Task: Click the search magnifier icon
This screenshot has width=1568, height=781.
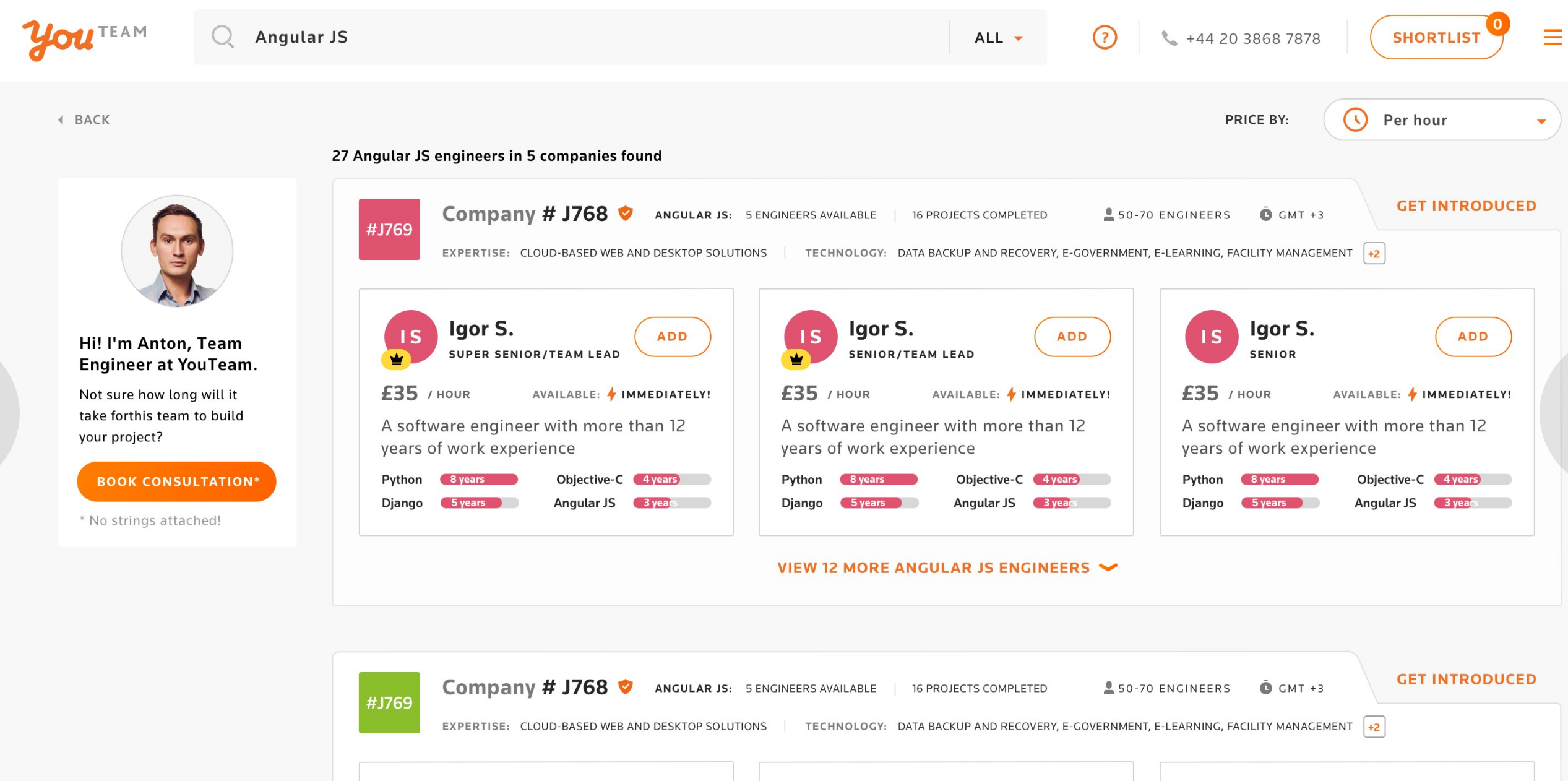Action: click(x=223, y=37)
